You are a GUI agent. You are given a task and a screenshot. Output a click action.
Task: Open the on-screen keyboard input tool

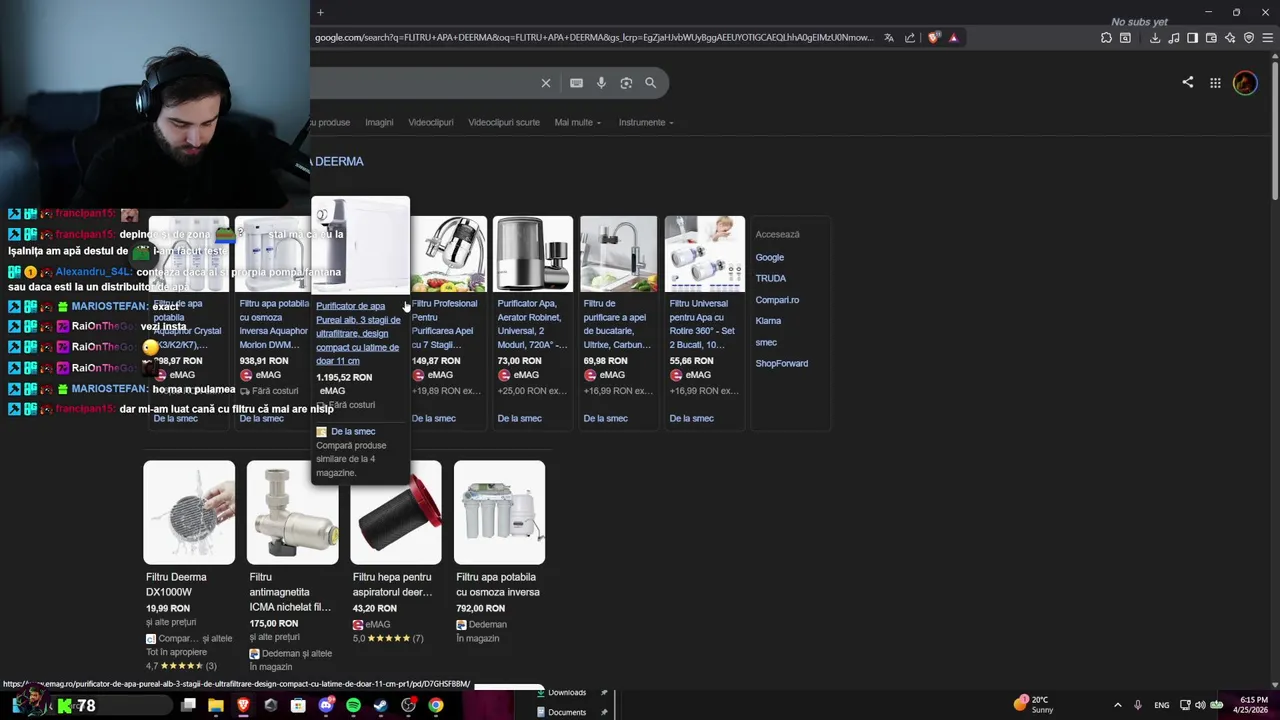576,83
